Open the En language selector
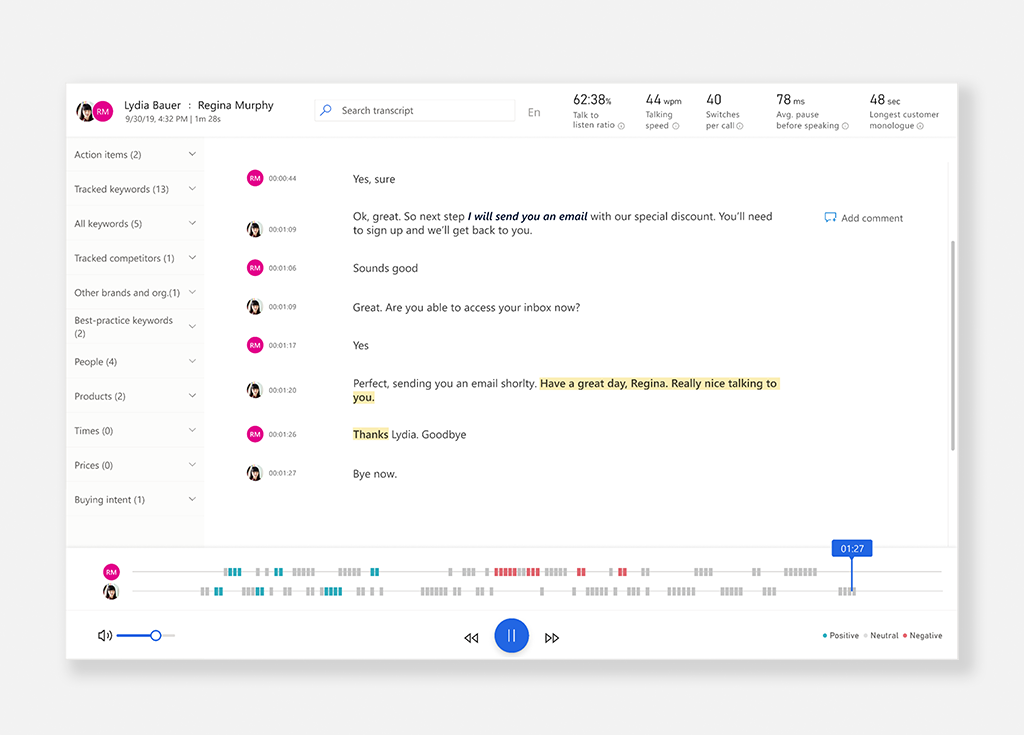This screenshot has height=735, width=1024. pyautogui.click(x=534, y=112)
